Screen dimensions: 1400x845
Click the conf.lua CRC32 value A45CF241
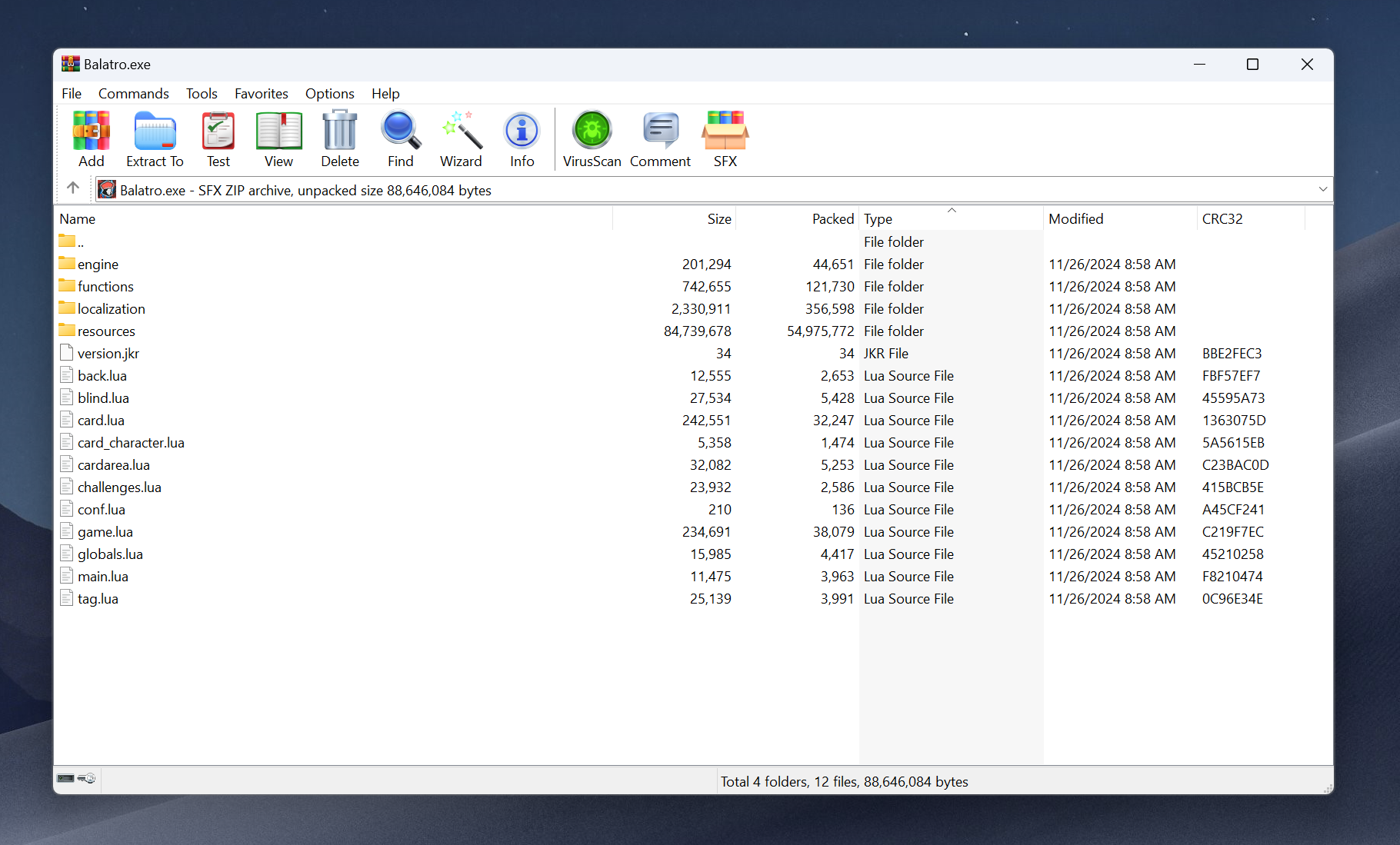[x=1233, y=509]
